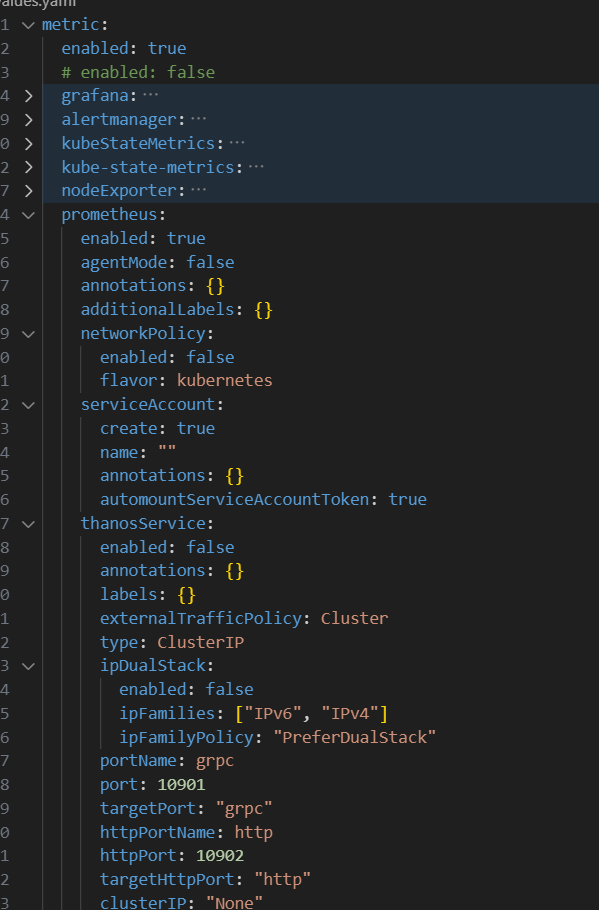Click the flavor kubernetes value
Image resolution: width=599 pixels, height=910 pixels.
[225, 381]
